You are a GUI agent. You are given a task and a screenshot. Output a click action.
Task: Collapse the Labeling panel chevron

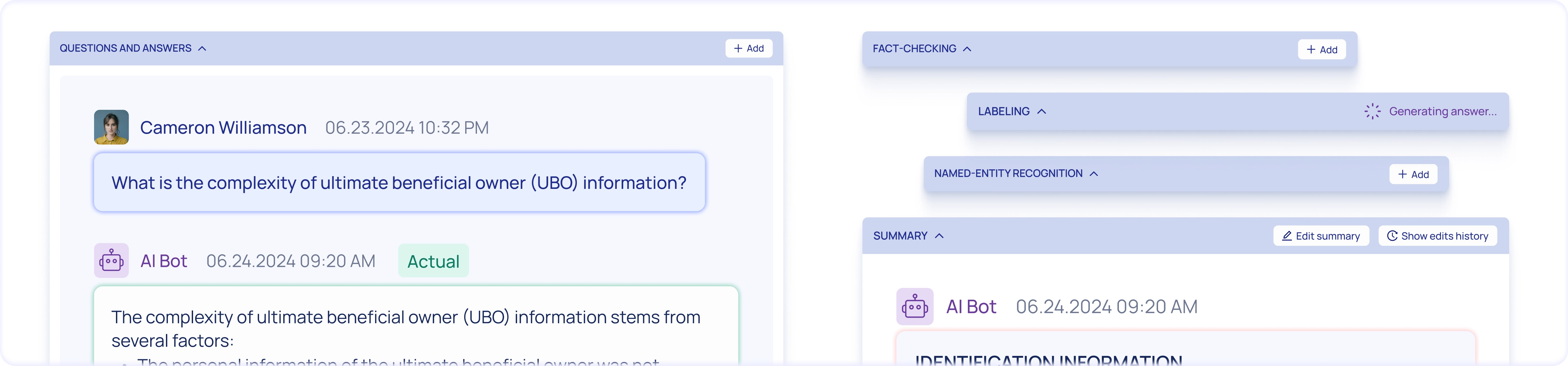[1041, 111]
